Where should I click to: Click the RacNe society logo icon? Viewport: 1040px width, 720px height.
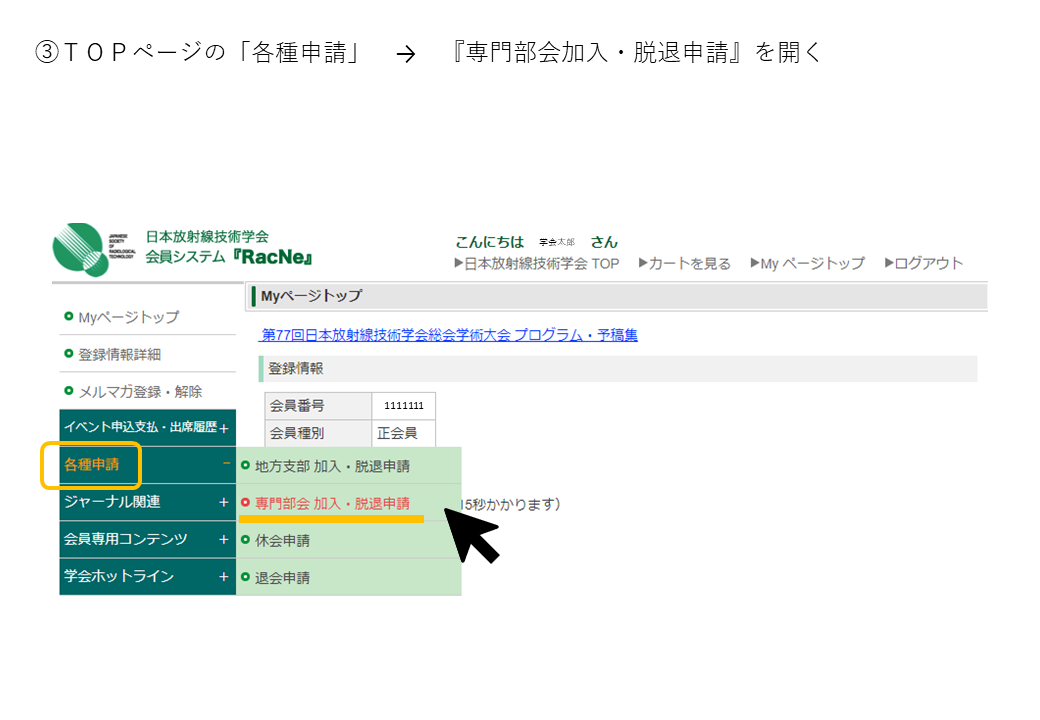(80, 248)
